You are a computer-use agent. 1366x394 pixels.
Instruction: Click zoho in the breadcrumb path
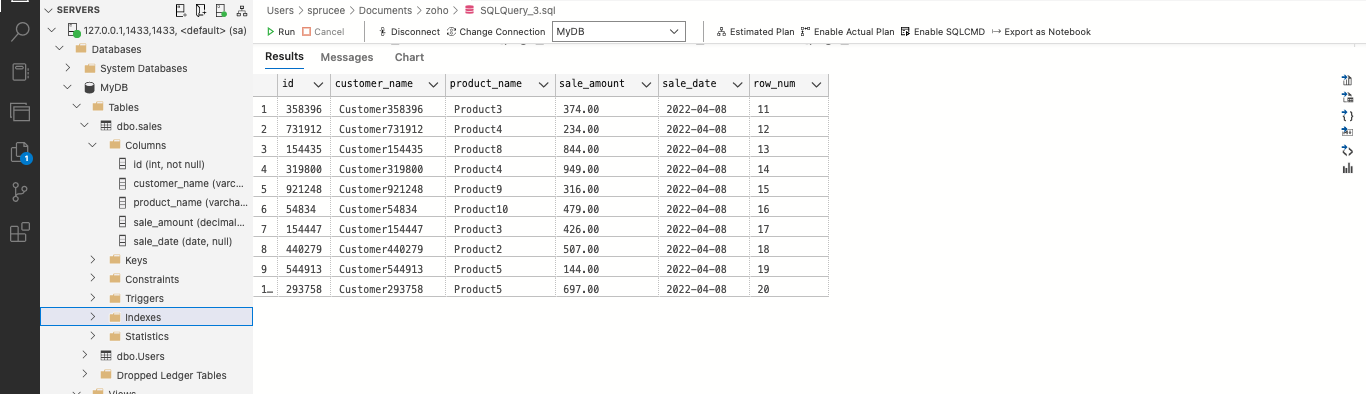tap(437, 10)
